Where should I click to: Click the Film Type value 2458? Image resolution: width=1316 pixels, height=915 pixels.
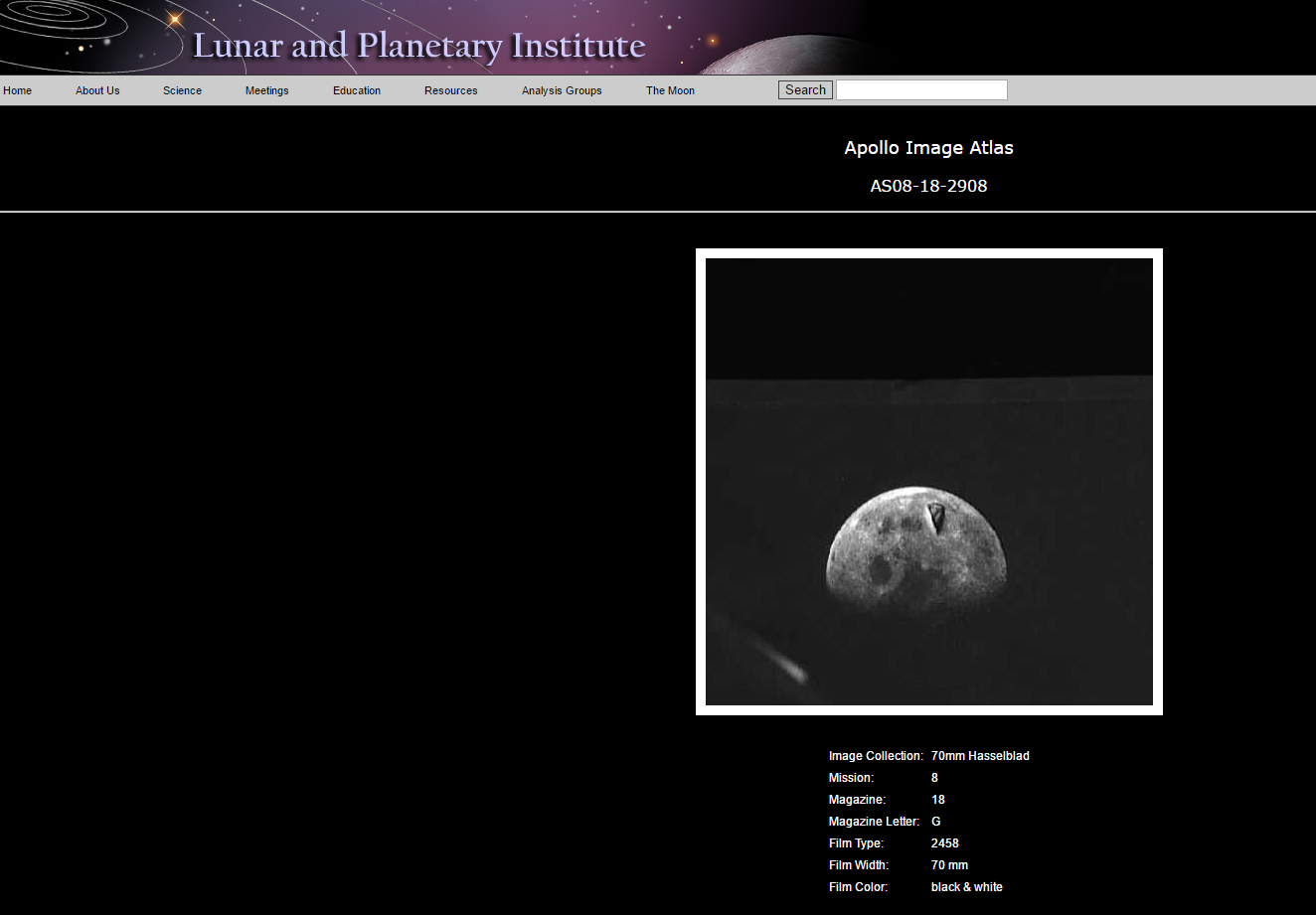944,843
